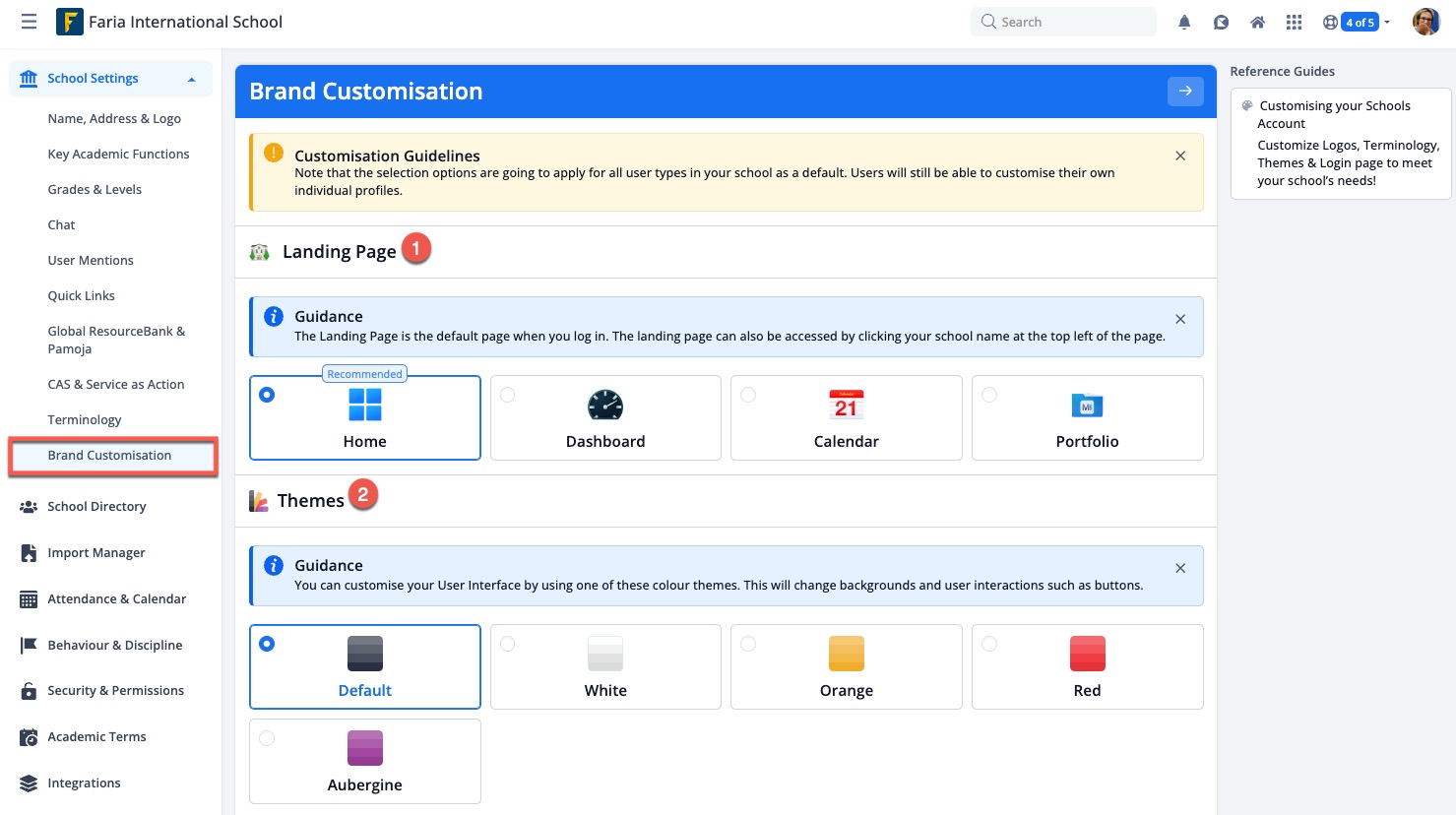Click the Dashboard gauge icon
This screenshot has height=815, width=1456.
[x=605, y=405]
